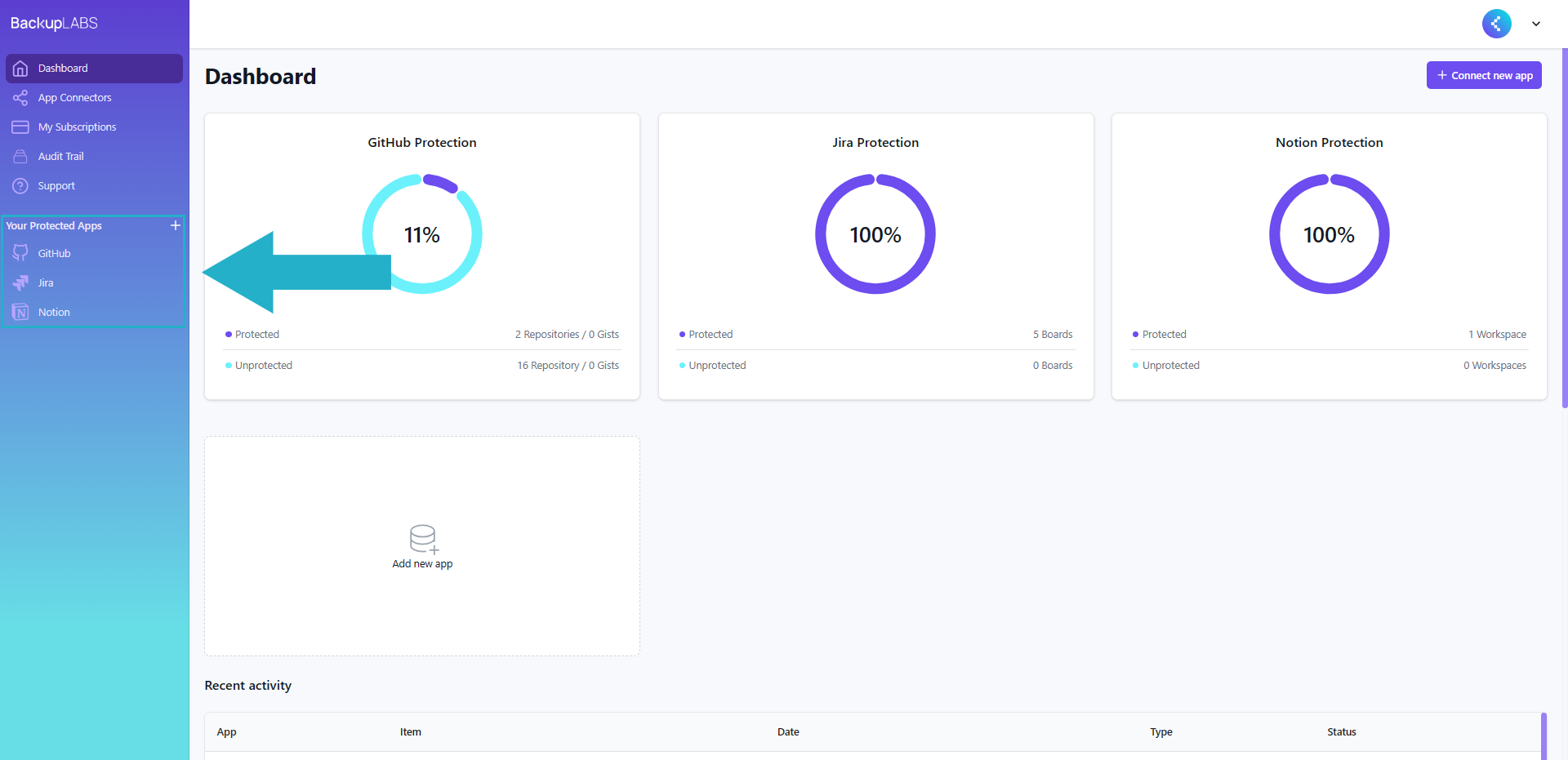Viewport: 1568px width, 760px height.
Task: Click the My Subscriptions card icon
Action: pos(20,127)
